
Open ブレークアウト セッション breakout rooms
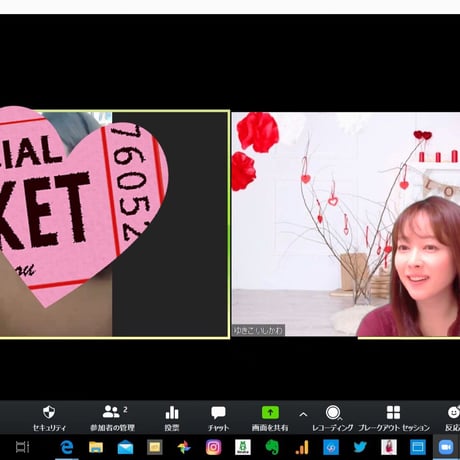394,418
